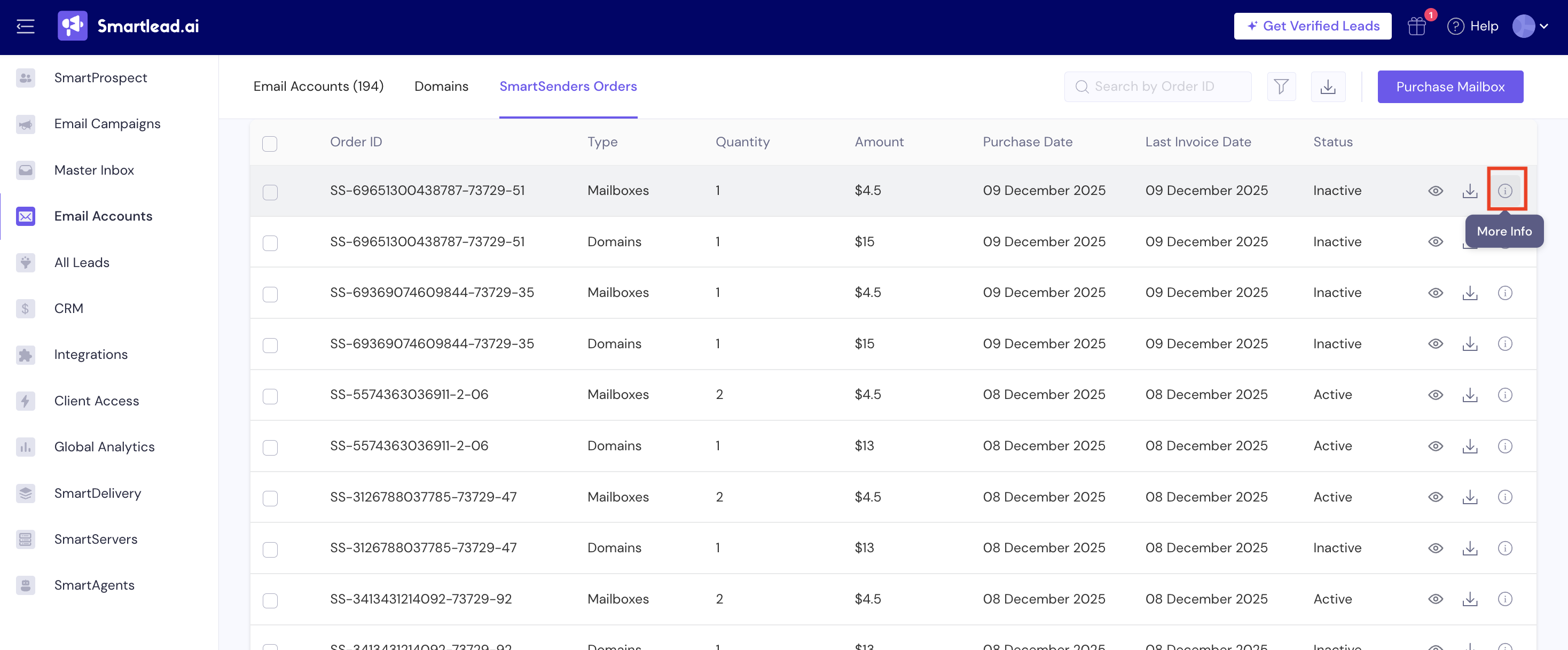Click the filter funnel icon
The height and width of the screenshot is (650, 1568).
tap(1281, 87)
